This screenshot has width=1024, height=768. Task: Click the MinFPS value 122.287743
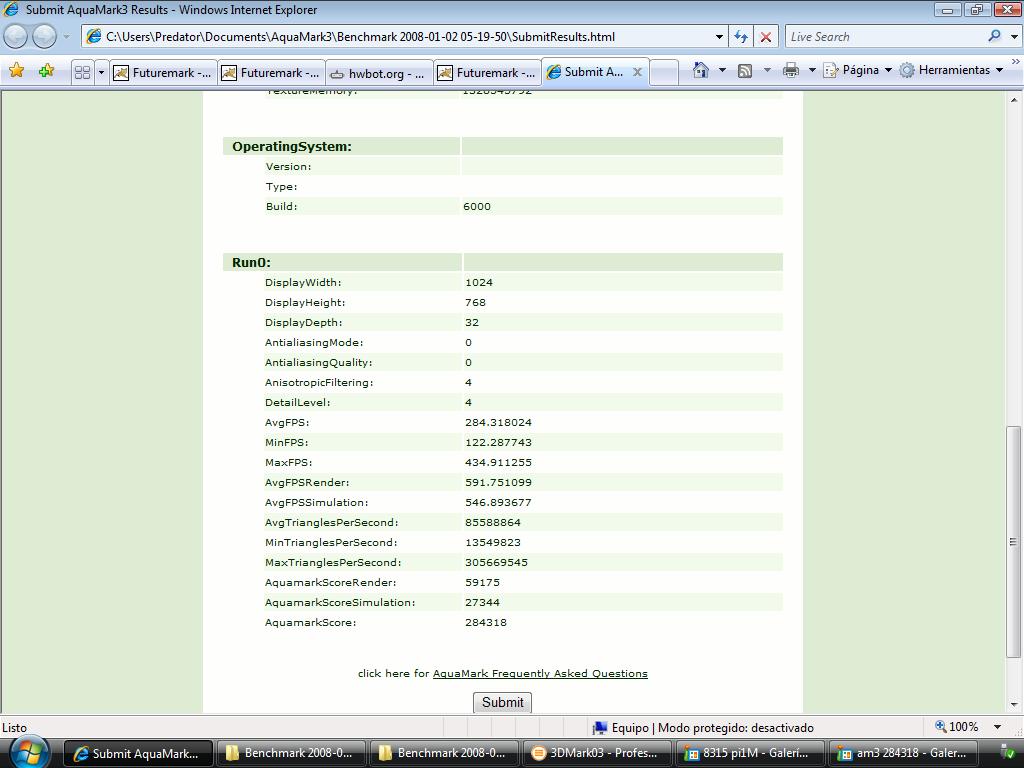point(498,442)
